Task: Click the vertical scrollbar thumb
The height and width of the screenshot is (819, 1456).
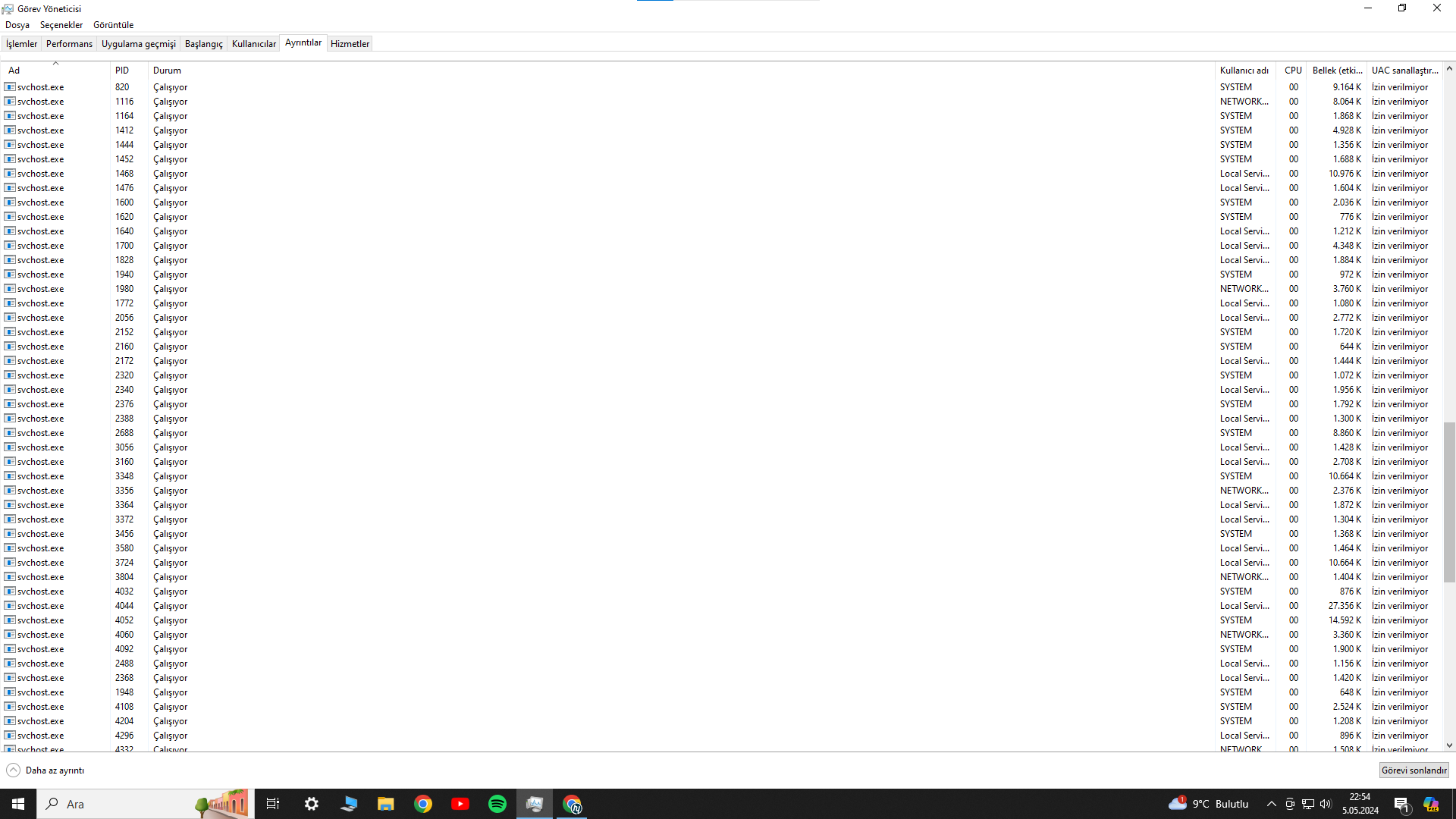Action: [1449, 500]
